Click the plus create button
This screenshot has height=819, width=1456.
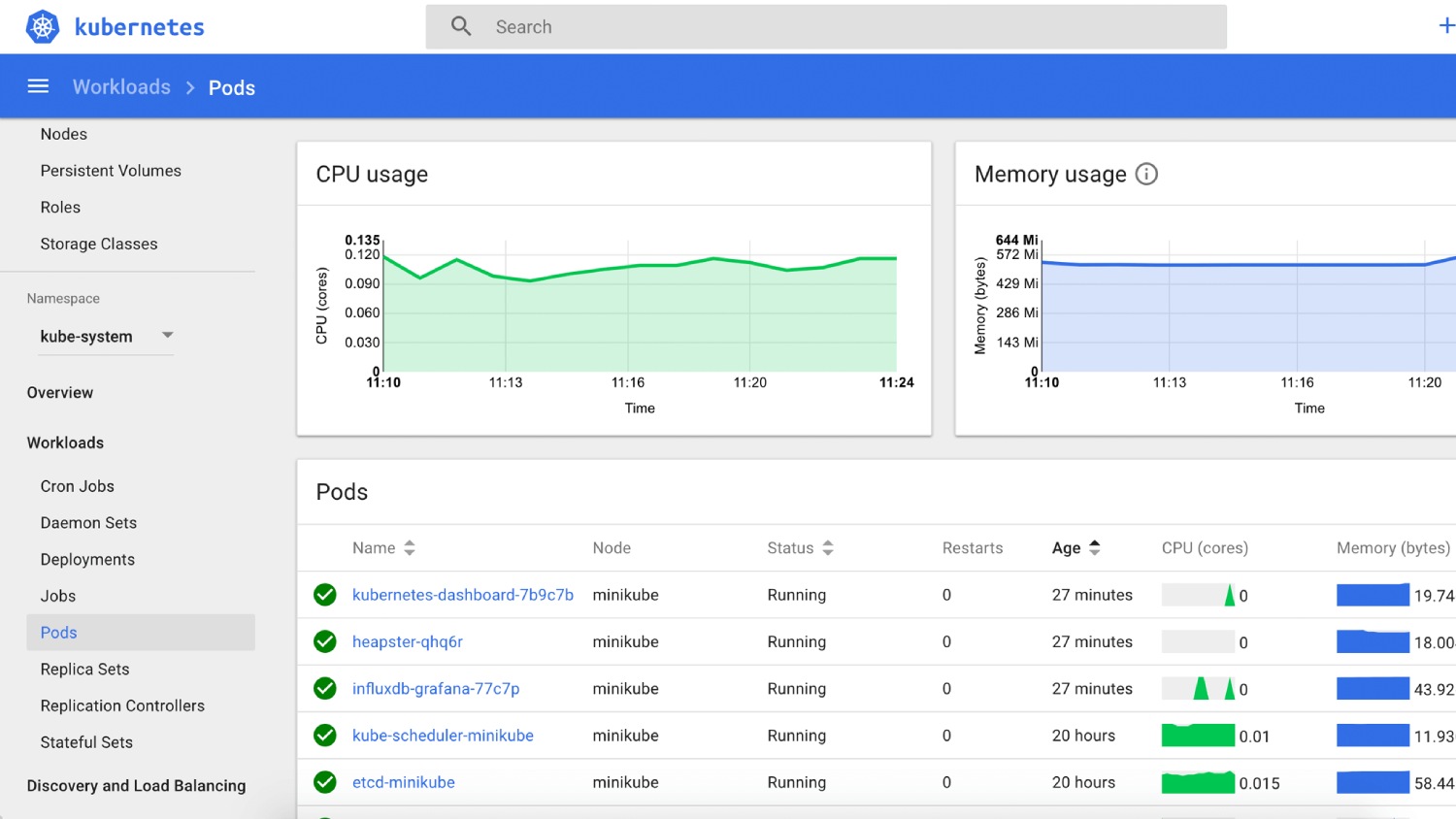[x=1446, y=26]
